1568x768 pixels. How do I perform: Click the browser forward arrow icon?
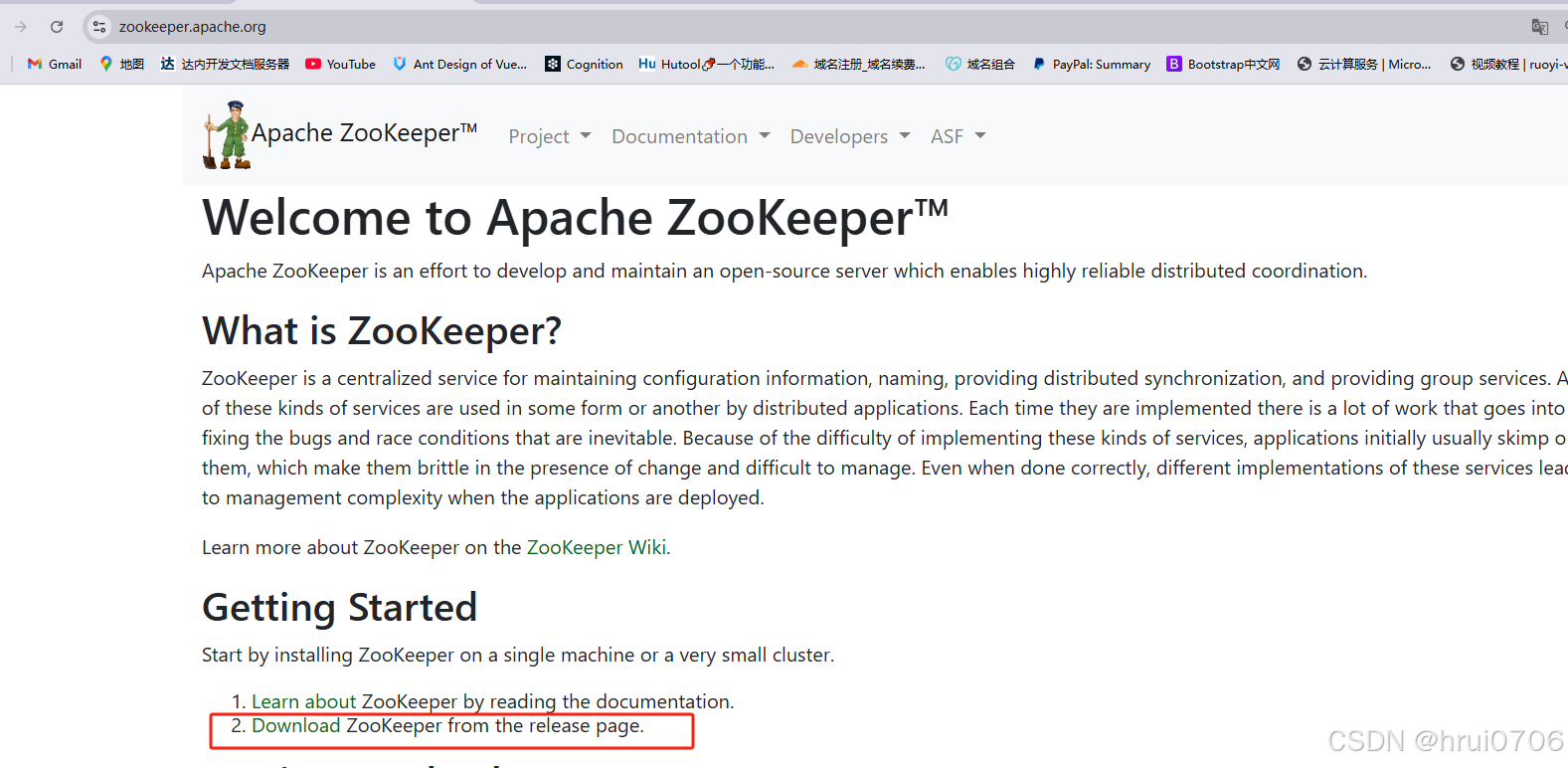[x=21, y=27]
